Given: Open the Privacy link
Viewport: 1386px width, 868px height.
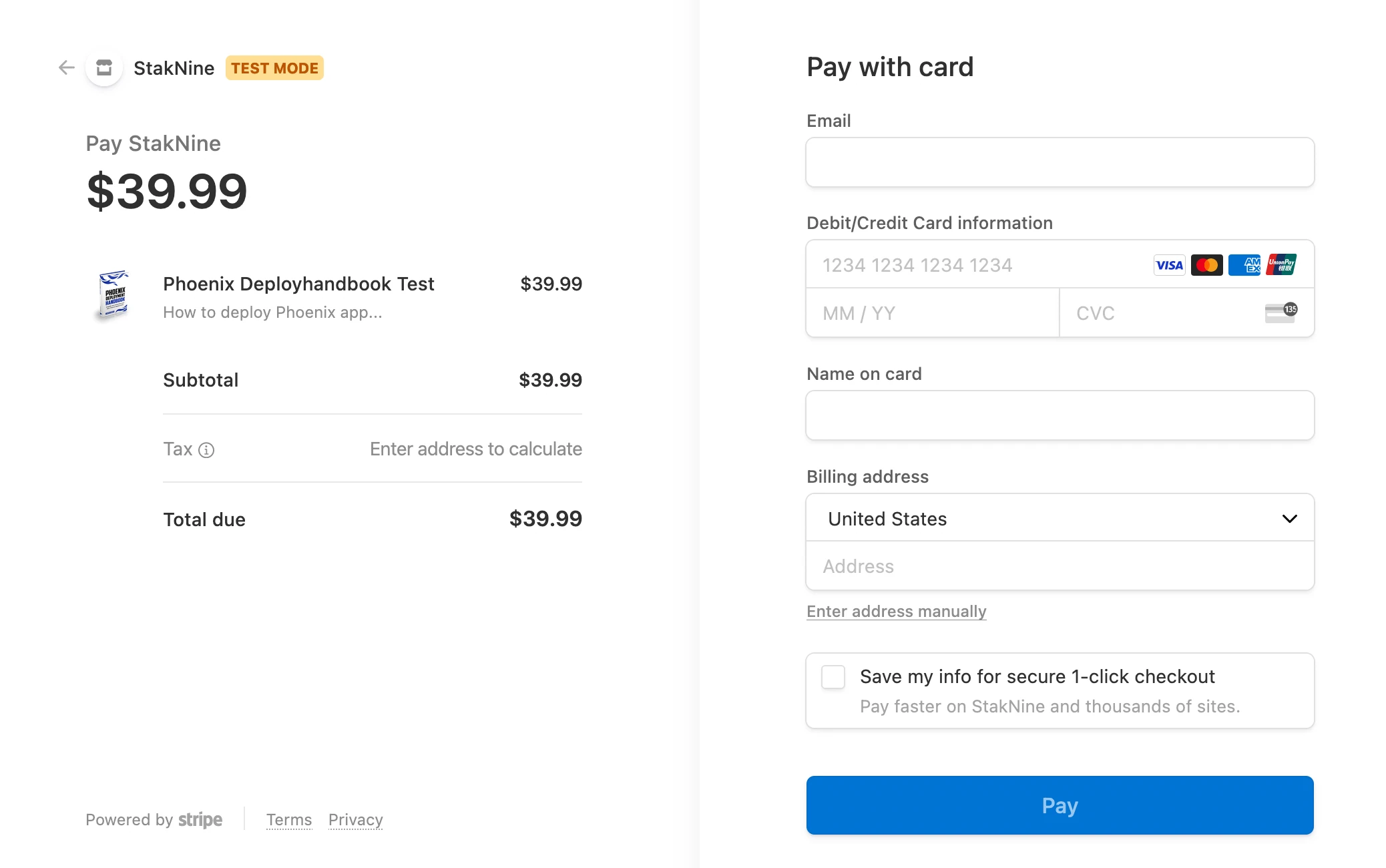Looking at the screenshot, I should [x=355, y=819].
